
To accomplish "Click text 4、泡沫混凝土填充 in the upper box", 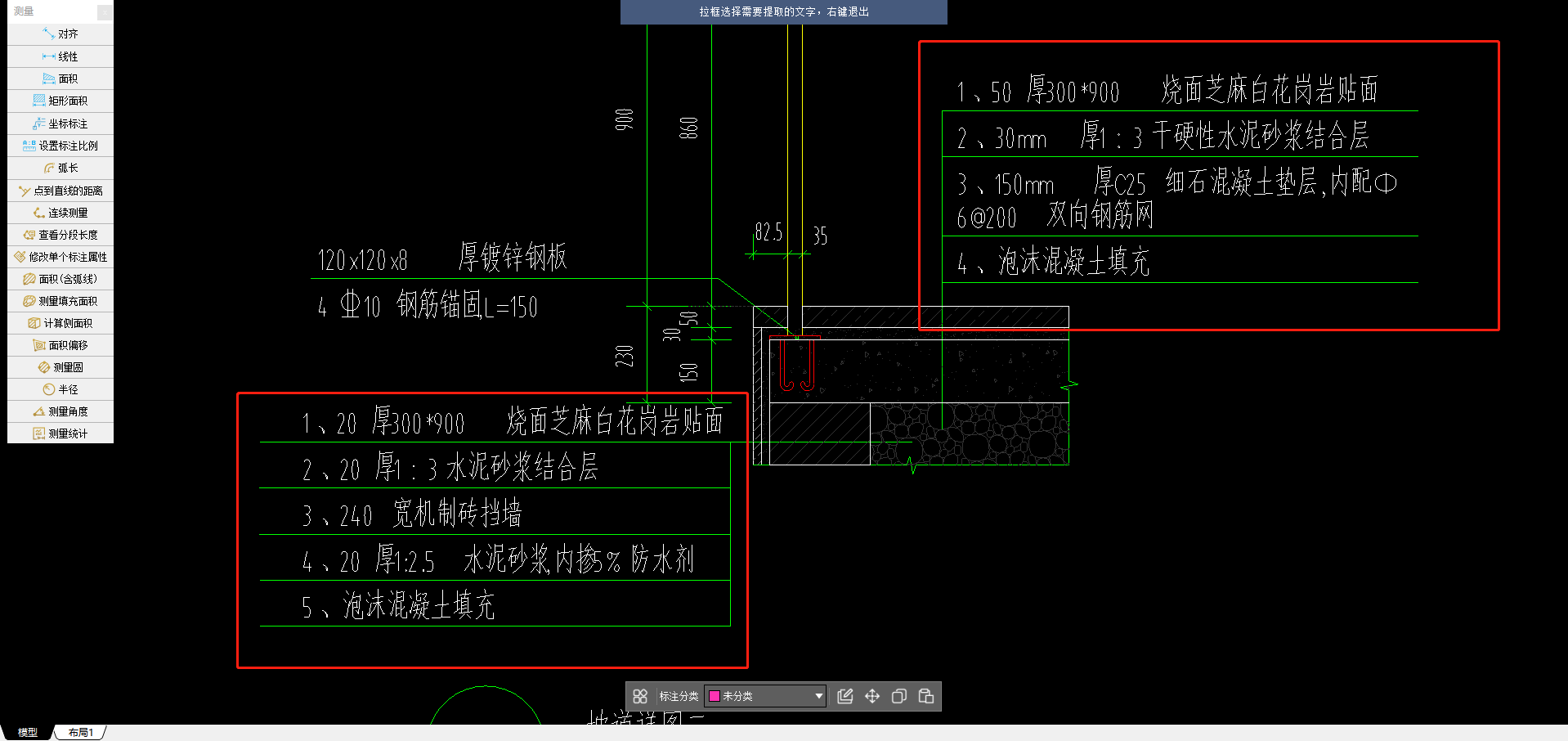I will pyautogui.click(x=1053, y=262).
